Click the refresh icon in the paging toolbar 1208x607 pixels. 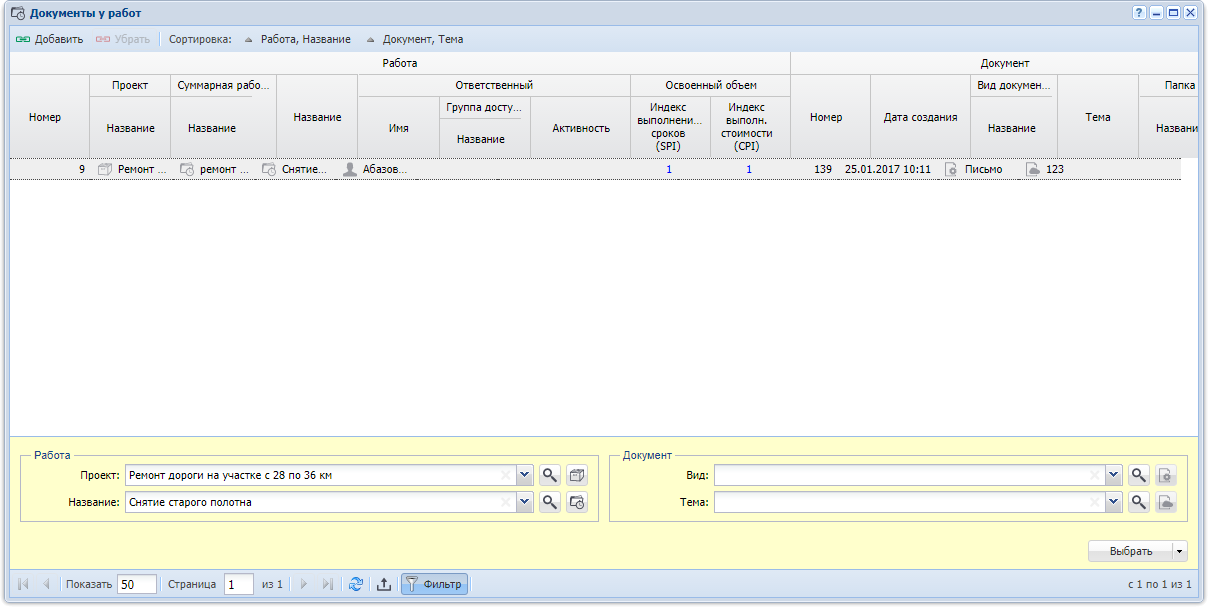pyautogui.click(x=355, y=584)
